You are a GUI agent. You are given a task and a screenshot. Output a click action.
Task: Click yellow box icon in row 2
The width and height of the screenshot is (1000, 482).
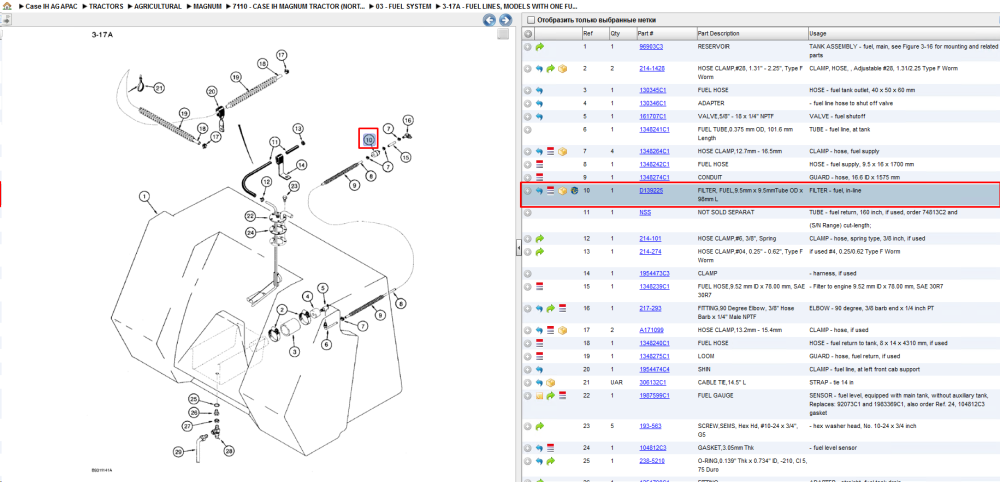click(562, 68)
